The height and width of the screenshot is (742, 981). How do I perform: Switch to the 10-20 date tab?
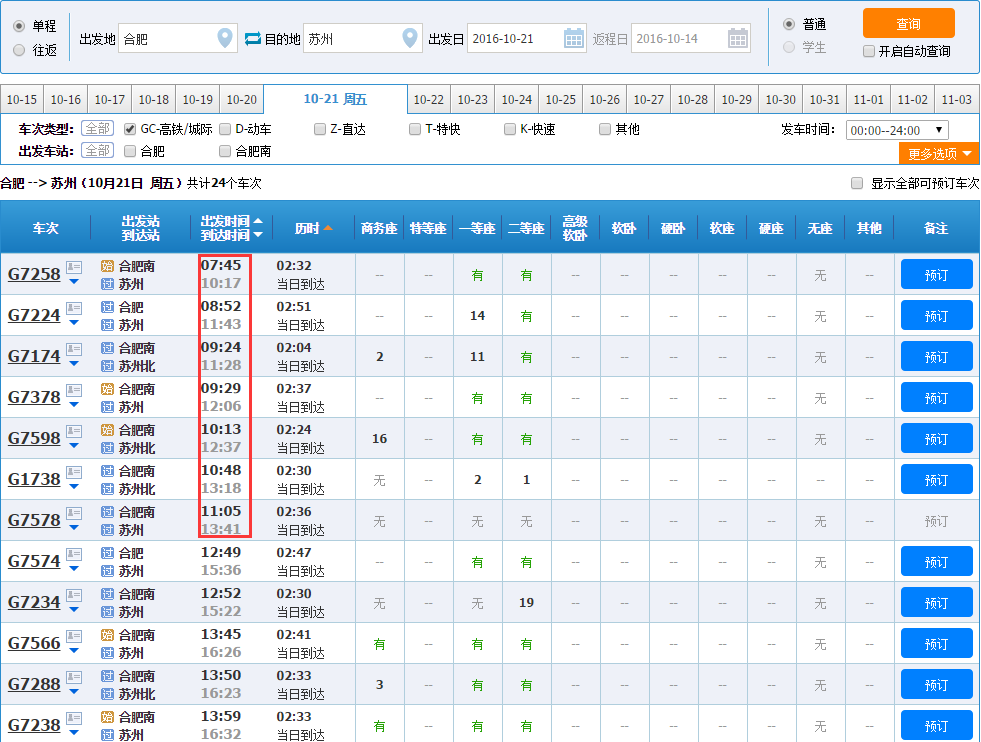coord(241,99)
